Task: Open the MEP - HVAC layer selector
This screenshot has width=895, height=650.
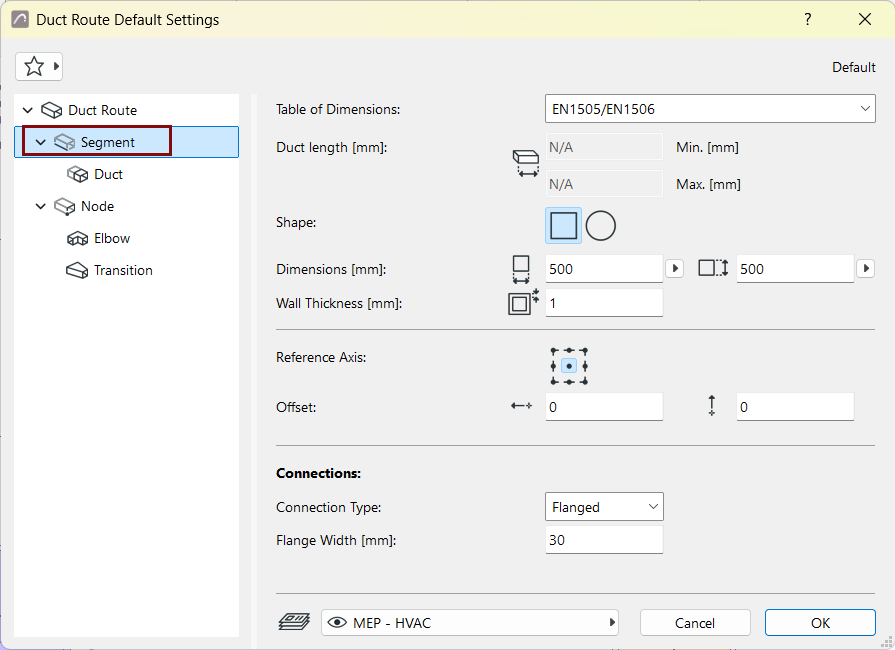Action: (x=470, y=623)
